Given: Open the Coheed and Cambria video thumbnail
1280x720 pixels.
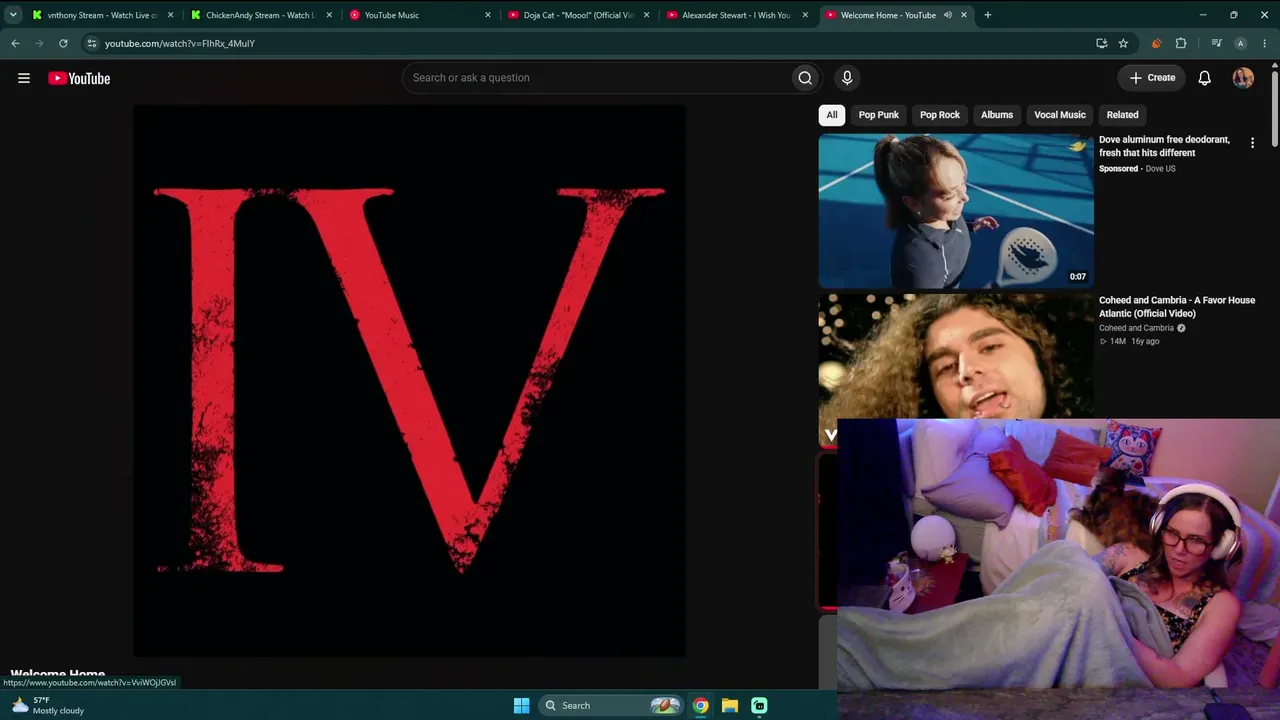Looking at the screenshot, I should tap(956, 357).
